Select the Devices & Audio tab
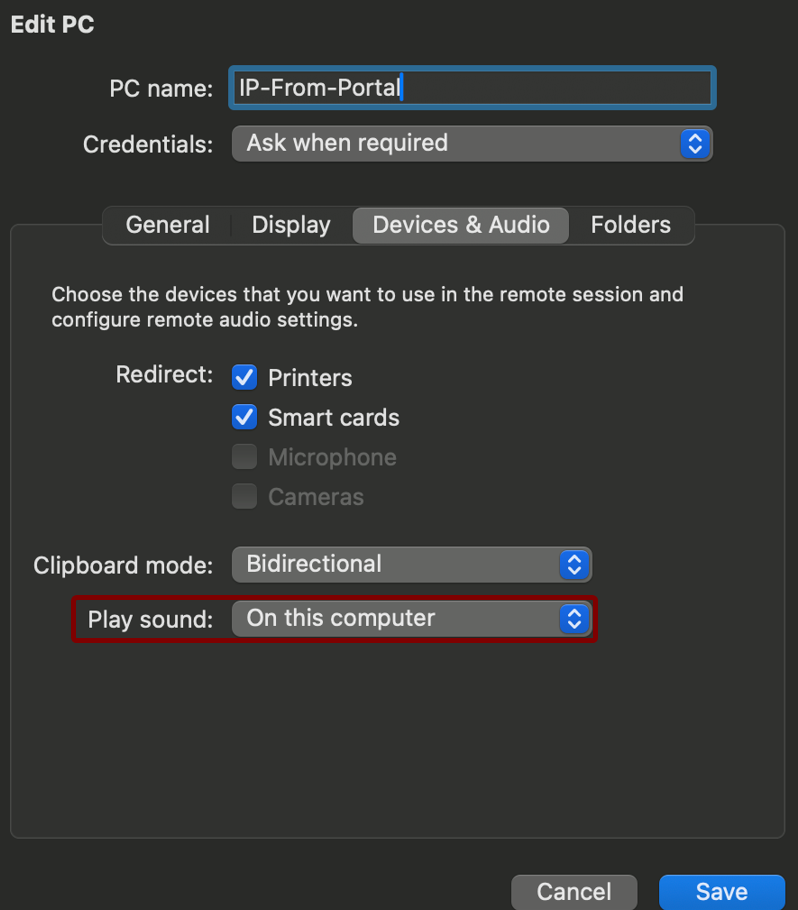Viewport: 798px width, 910px height. [x=461, y=225]
